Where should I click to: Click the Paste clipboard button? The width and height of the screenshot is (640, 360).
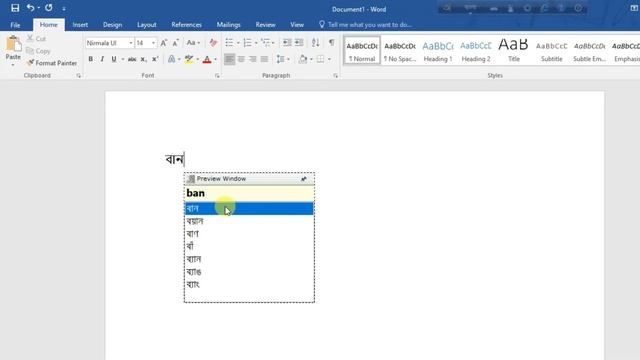[13, 50]
